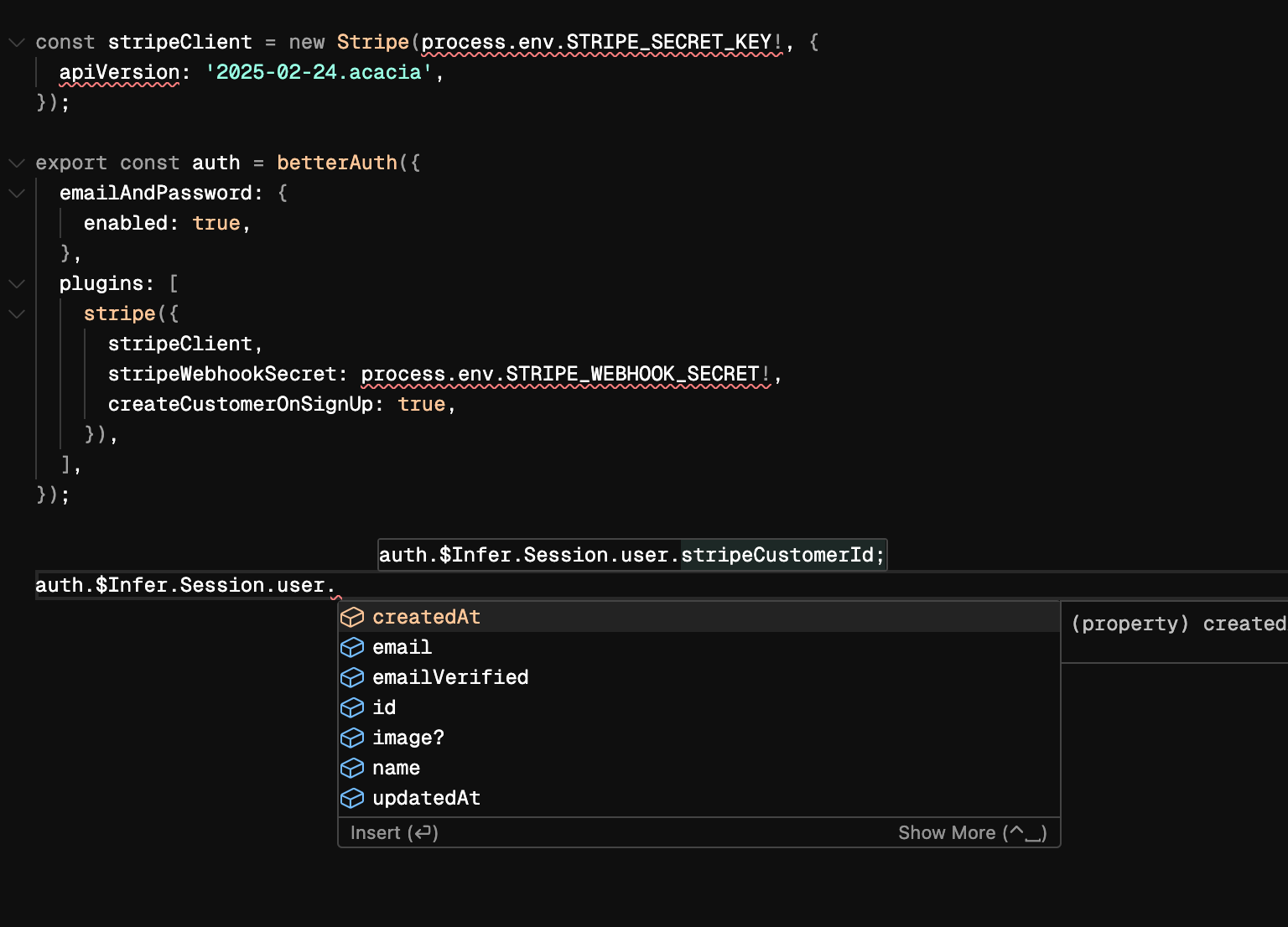Fold the stripe plugin call block
This screenshot has height=927, width=1288.
[x=17, y=313]
